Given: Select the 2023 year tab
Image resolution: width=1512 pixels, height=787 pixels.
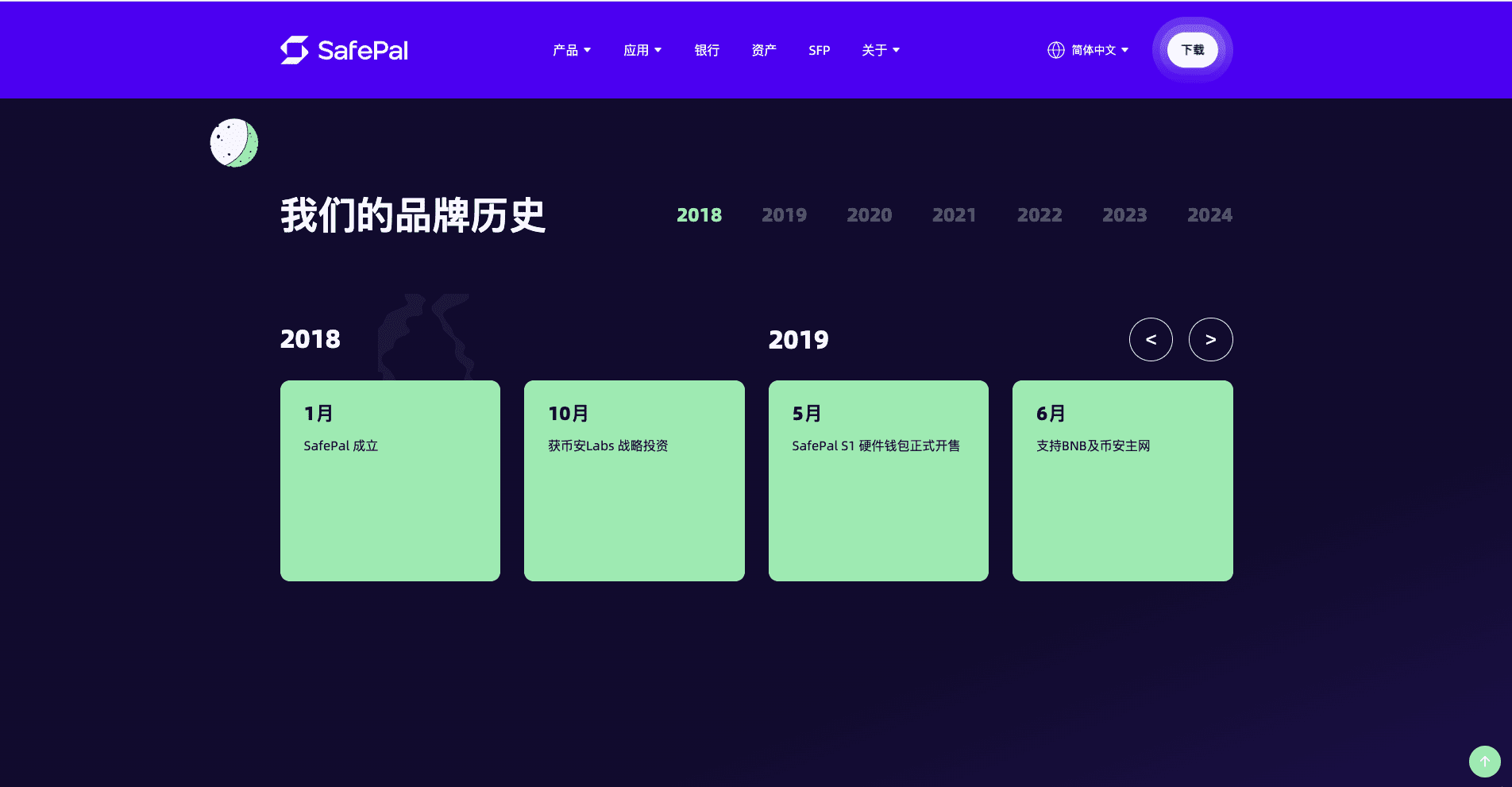Looking at the screenshot, I should pos(1124,215).
